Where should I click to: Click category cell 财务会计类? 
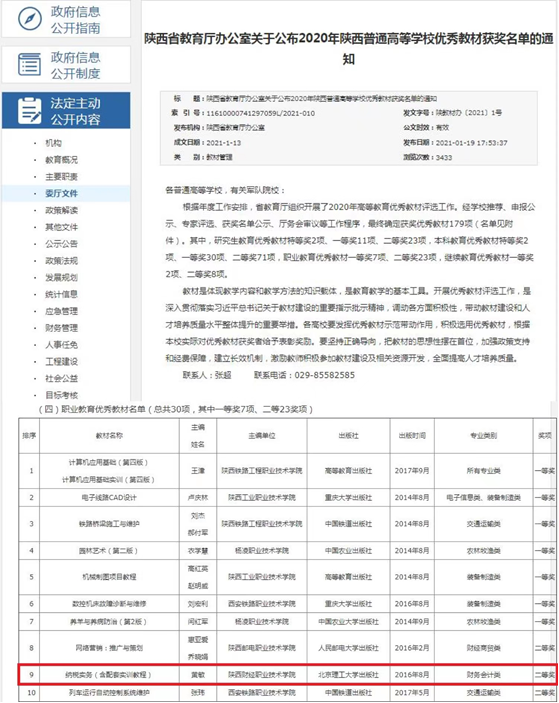(x=483, y=675)
